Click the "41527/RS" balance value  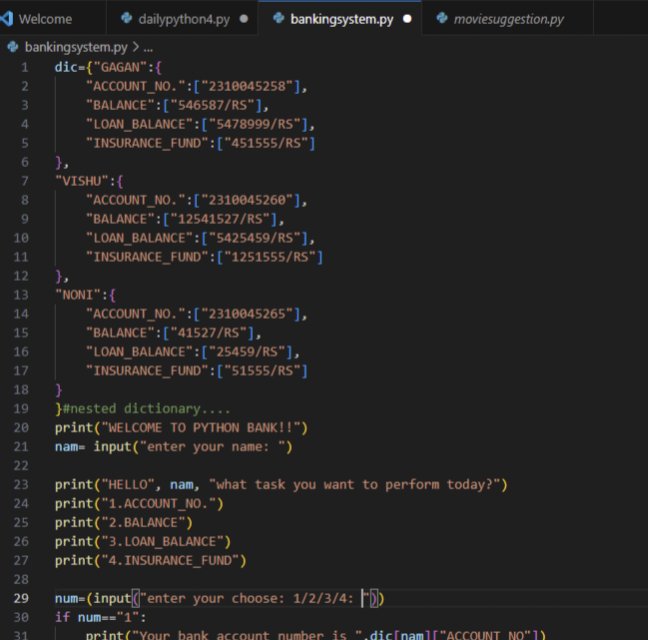coord(209,333)
